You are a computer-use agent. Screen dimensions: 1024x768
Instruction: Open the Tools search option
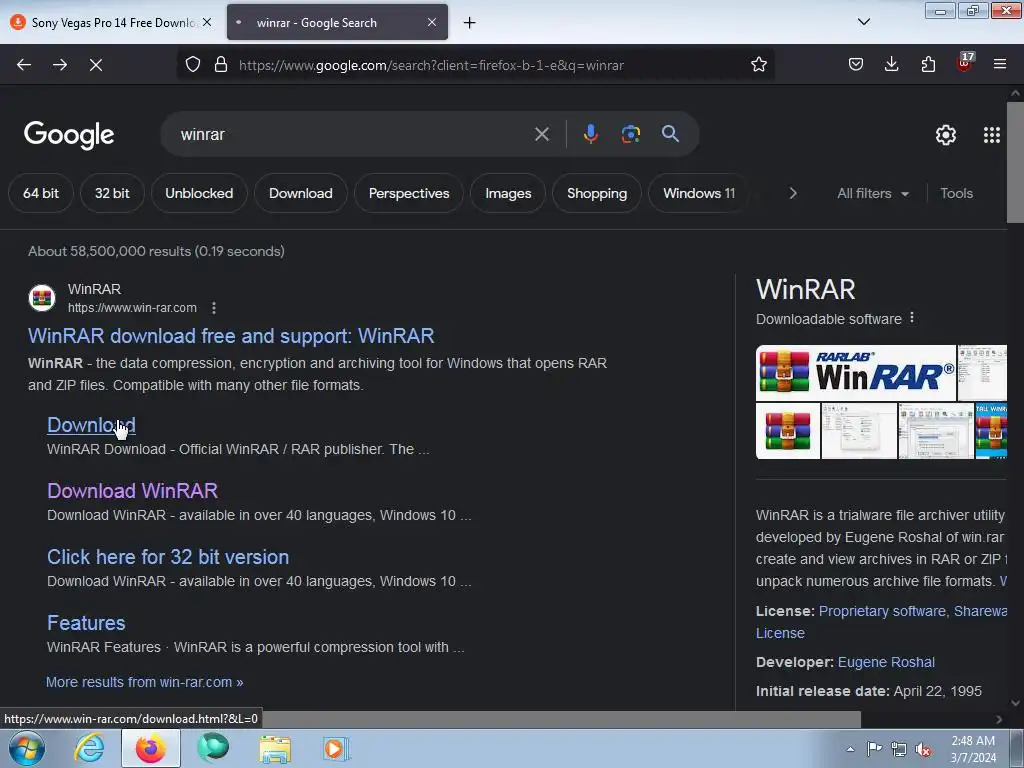point(956,193)
